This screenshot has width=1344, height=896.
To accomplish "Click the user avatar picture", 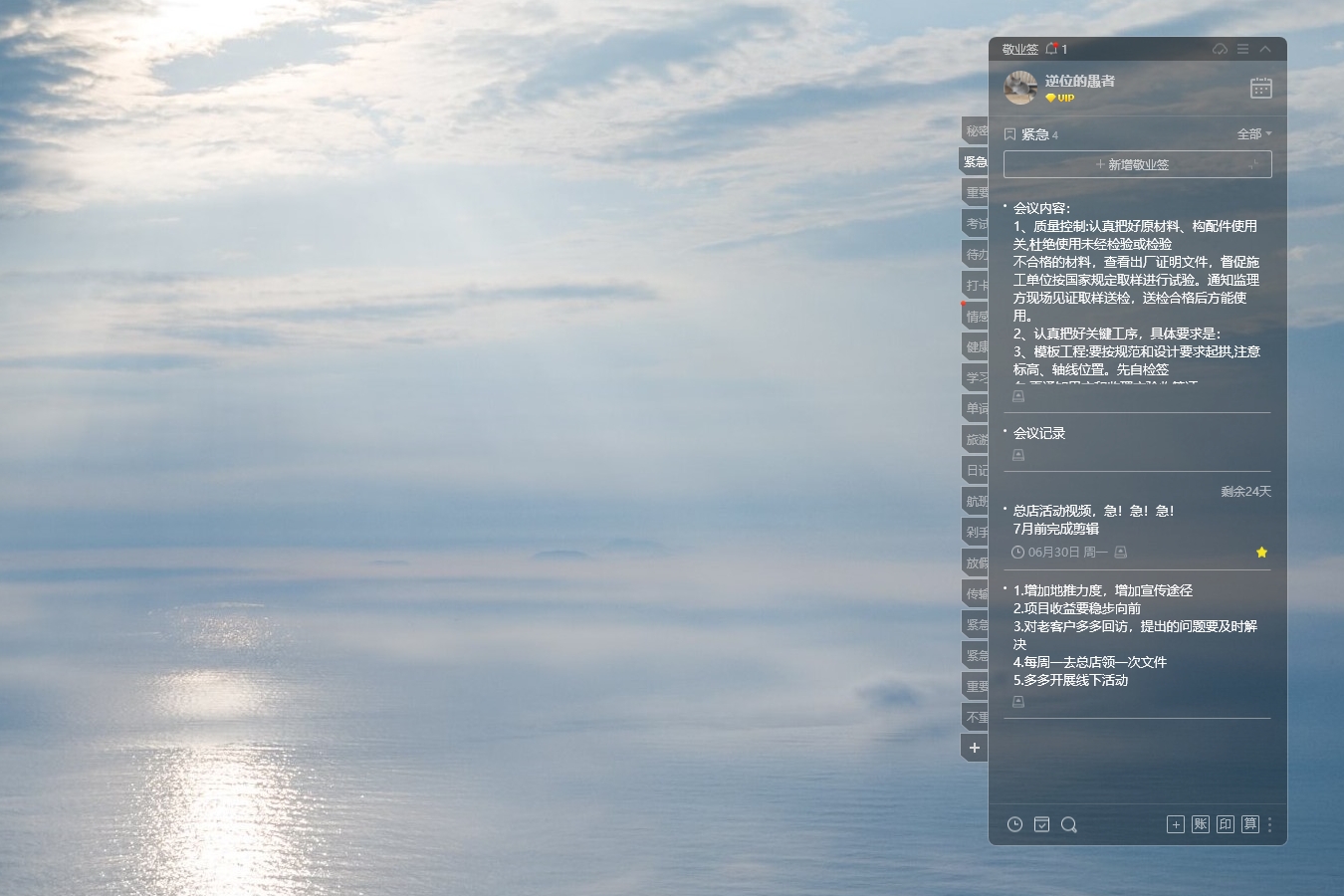I will [1020, 88].
